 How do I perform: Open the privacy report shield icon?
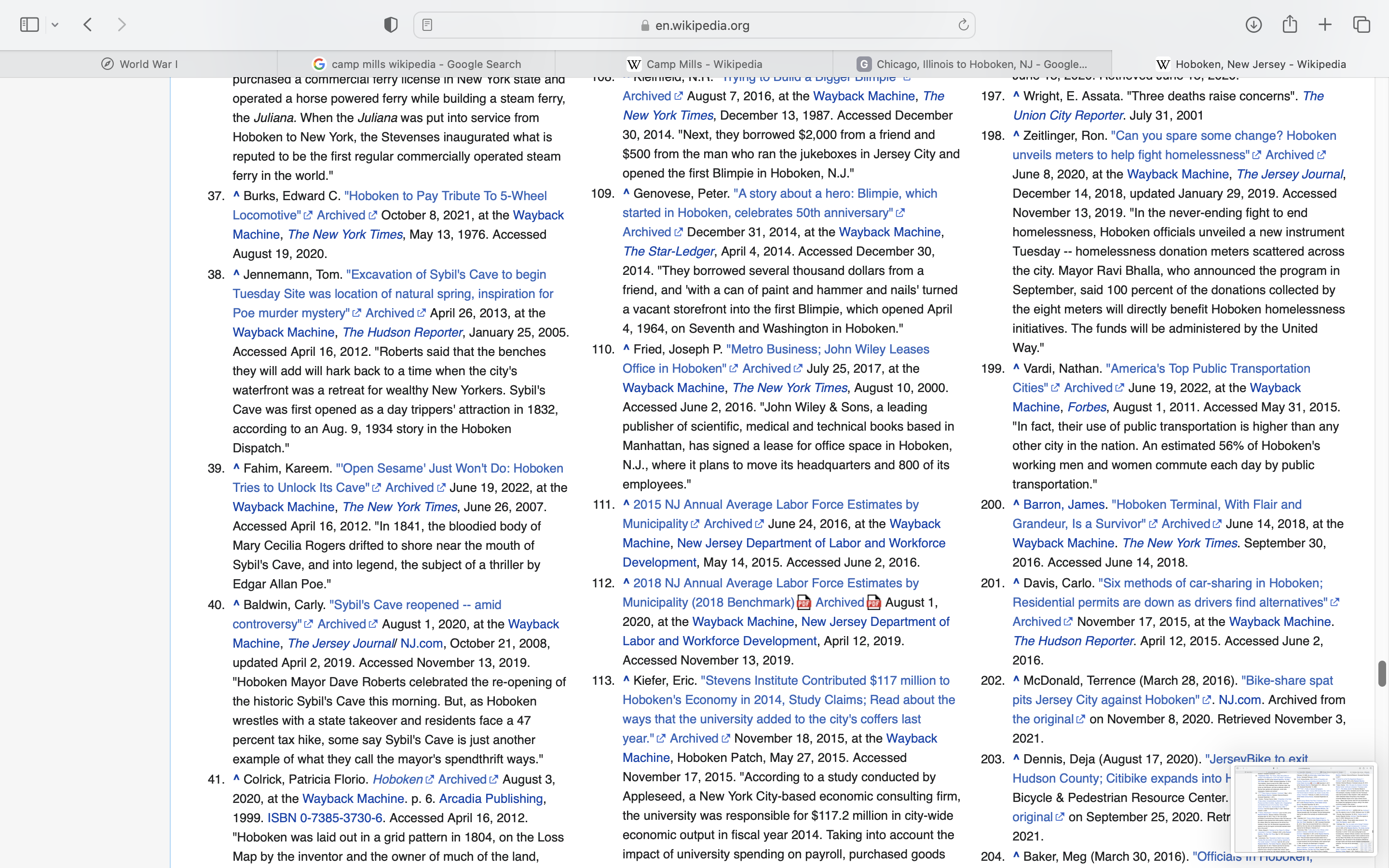coord(391,25)
